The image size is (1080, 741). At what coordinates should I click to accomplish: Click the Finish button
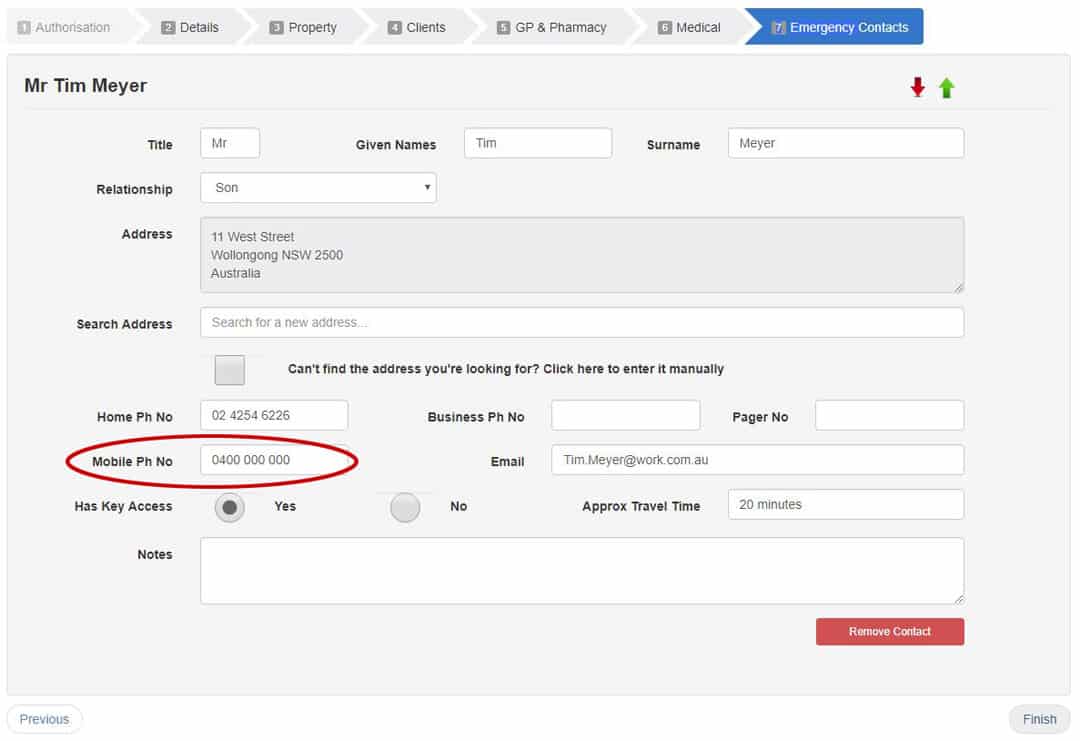(x=1039, y=719)
